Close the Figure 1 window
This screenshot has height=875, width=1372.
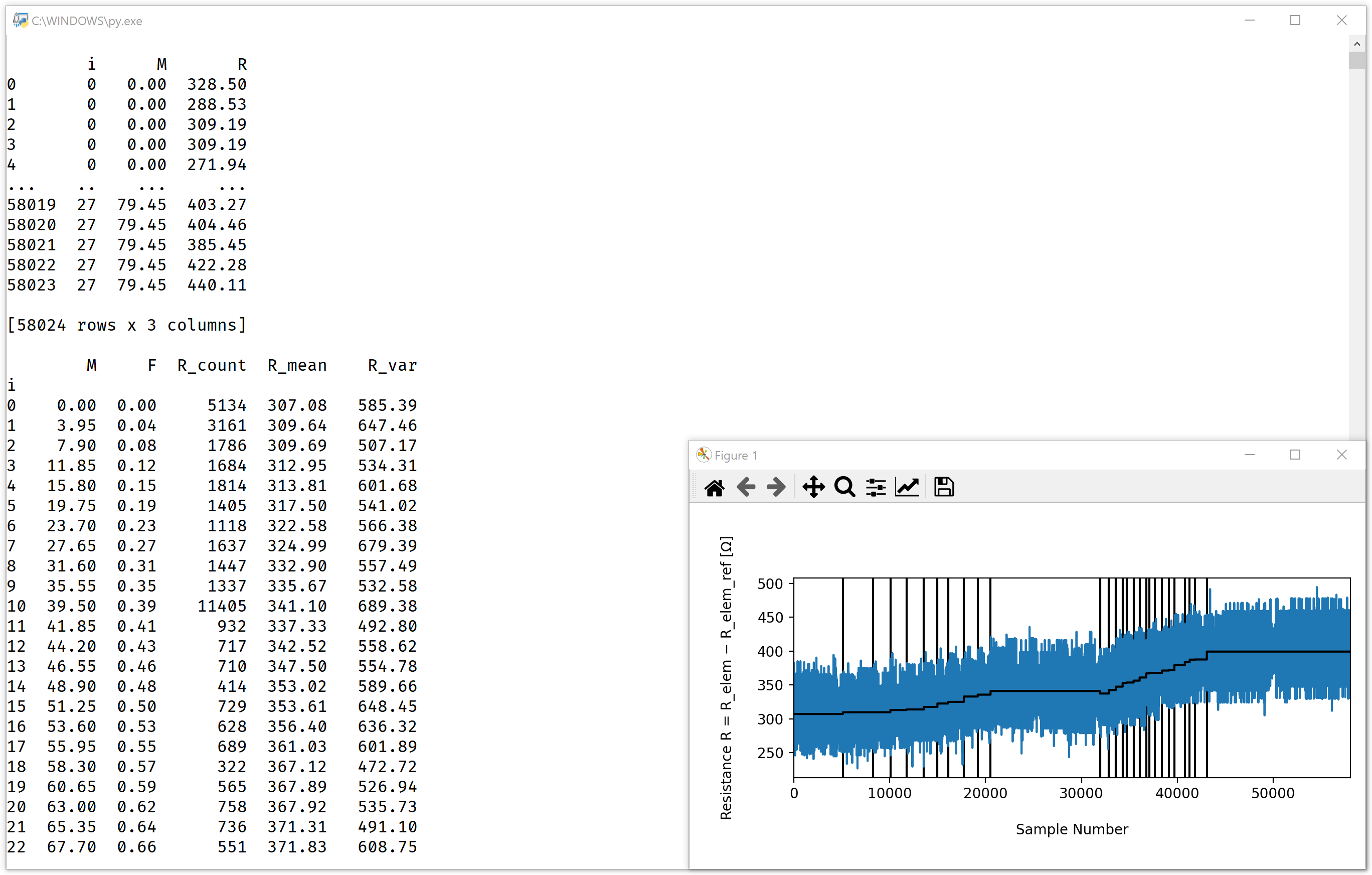(1341, 455)
